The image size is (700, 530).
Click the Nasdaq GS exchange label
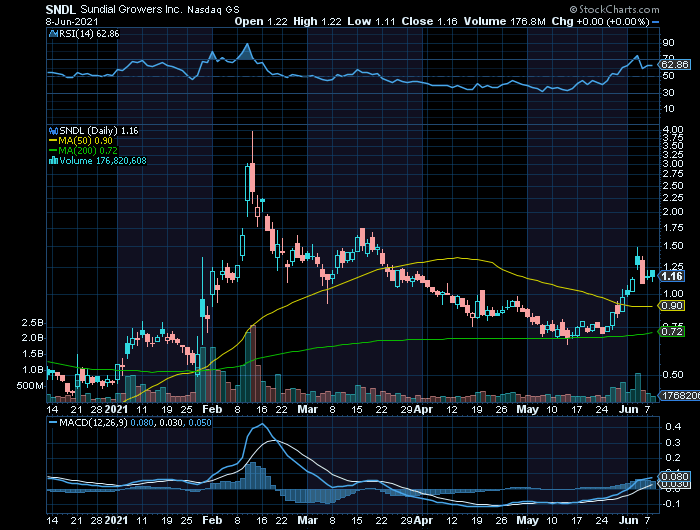(213, 9)
